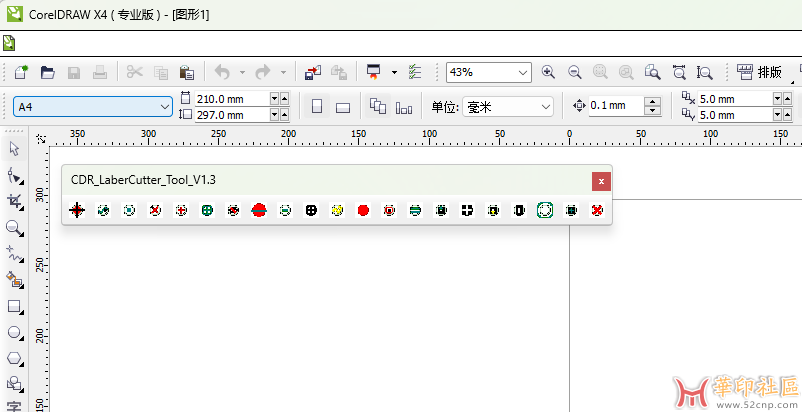Paste from clipboard
The height and width of the screenshot is (412, 802).
point(187,73)
